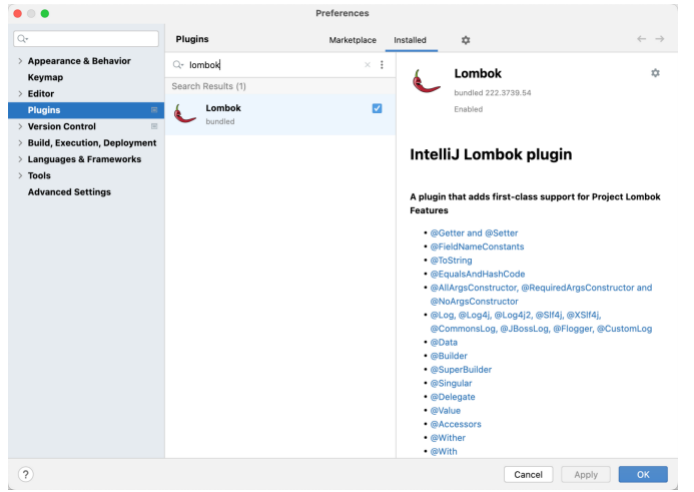
Task: Open the Lombok plugin gear menu in details
Action: [655, 73]
